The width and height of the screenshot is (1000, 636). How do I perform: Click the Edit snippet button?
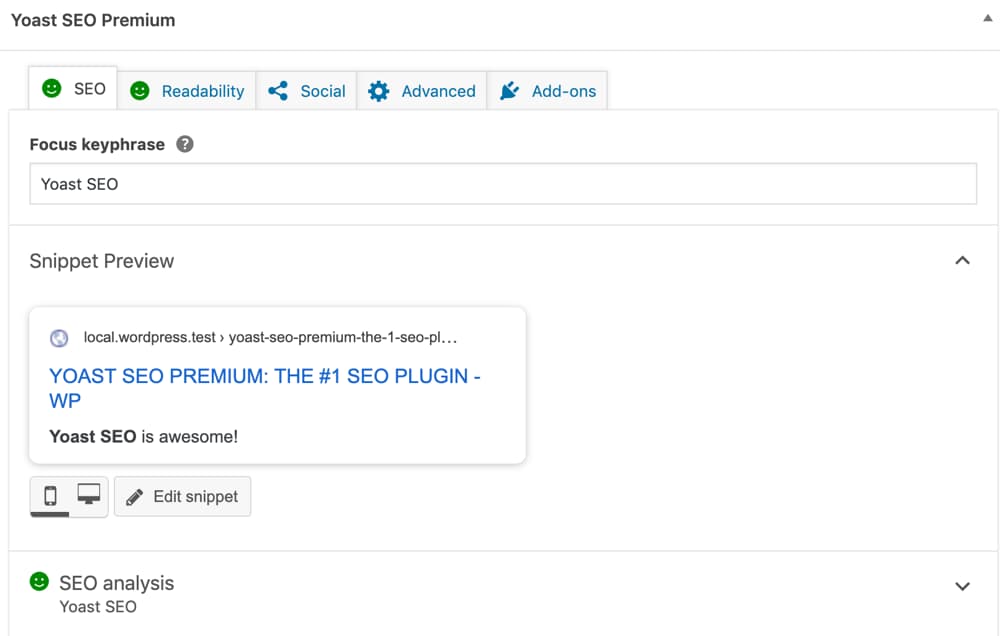click(x=183, y=497)
